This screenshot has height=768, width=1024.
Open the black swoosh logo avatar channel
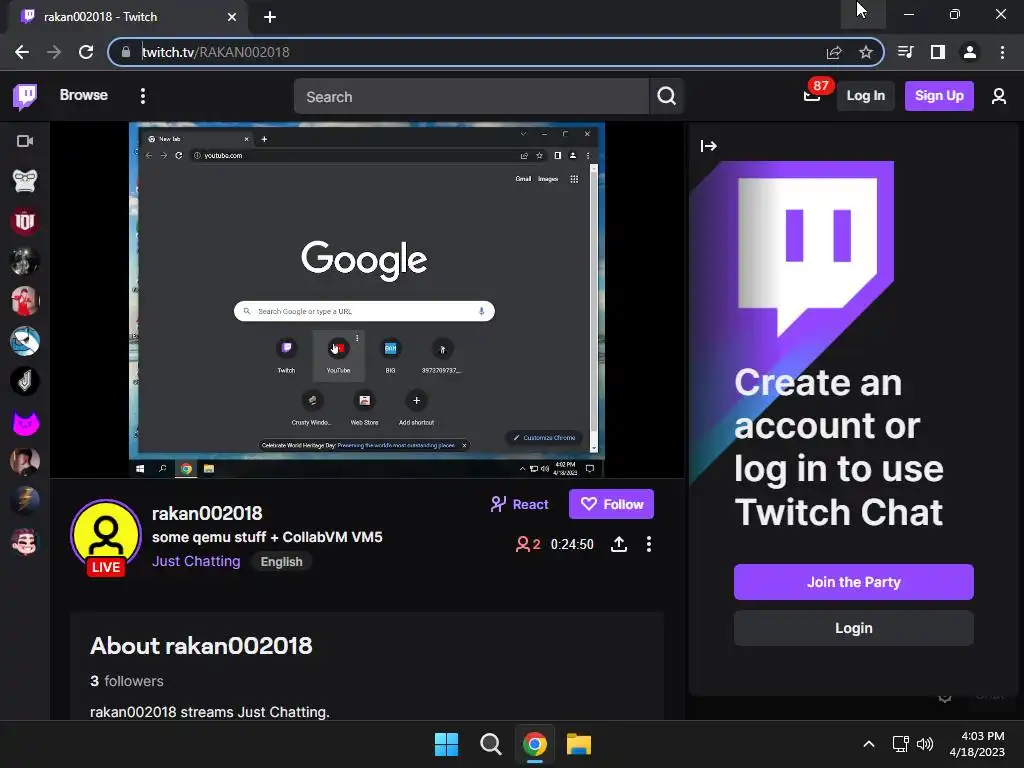pyautogui.click(x=25, y=381)
